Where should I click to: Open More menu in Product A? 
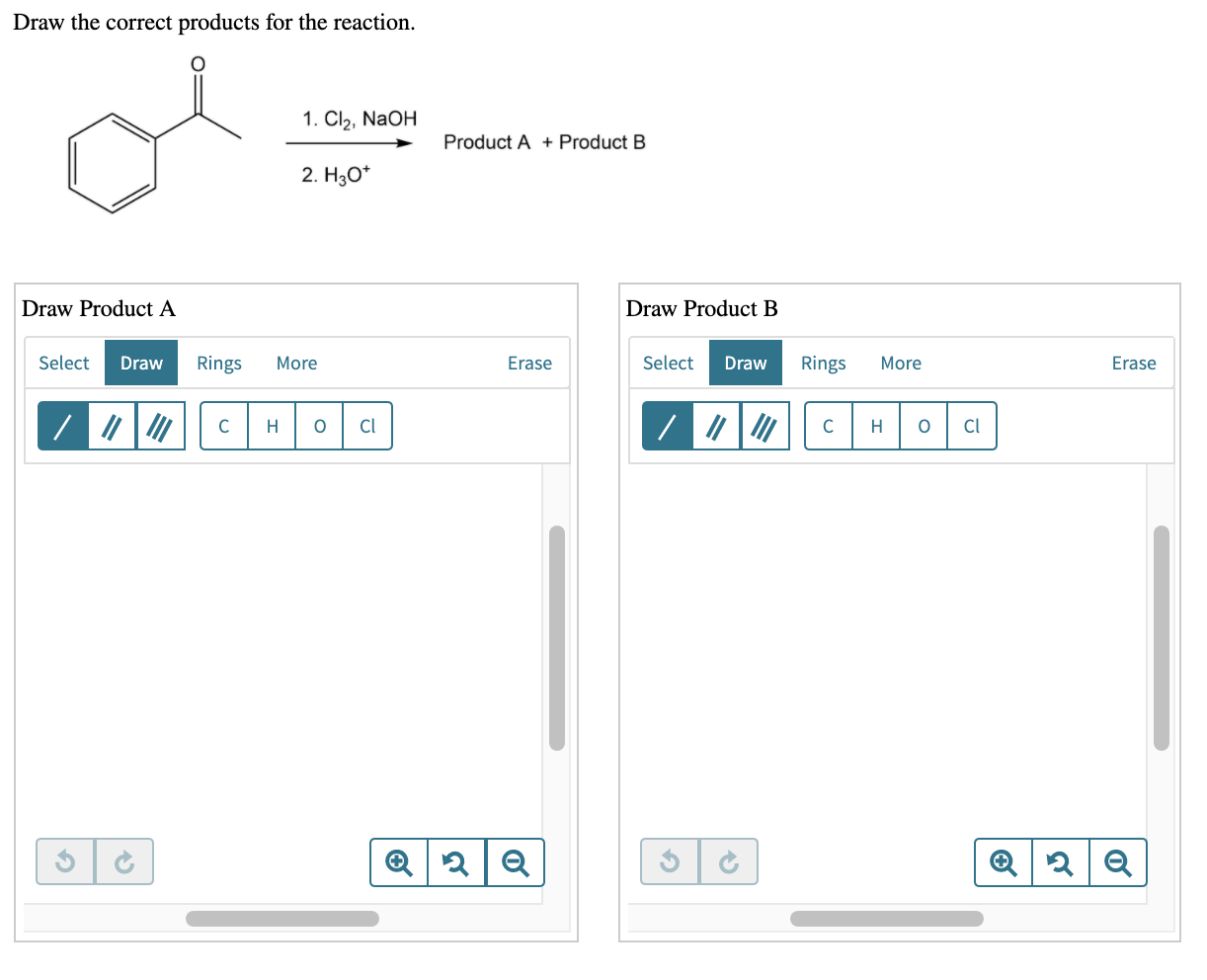point(296,364)
